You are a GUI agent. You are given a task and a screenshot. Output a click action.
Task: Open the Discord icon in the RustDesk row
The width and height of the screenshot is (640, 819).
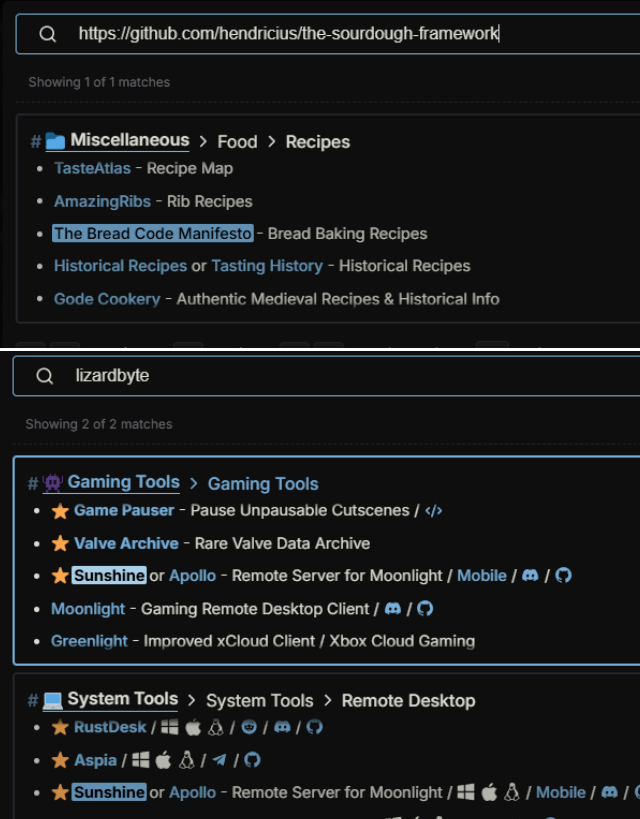tap(282, 727)
